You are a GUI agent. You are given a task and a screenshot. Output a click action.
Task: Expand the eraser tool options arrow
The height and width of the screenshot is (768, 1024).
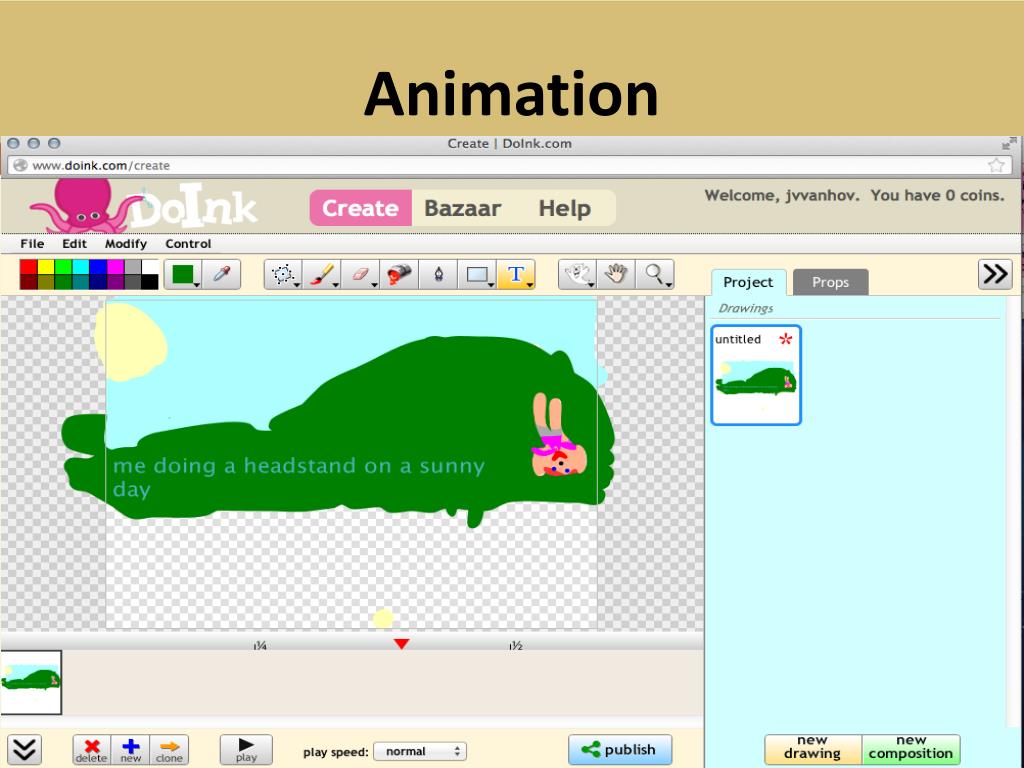[x=374, y=285]
